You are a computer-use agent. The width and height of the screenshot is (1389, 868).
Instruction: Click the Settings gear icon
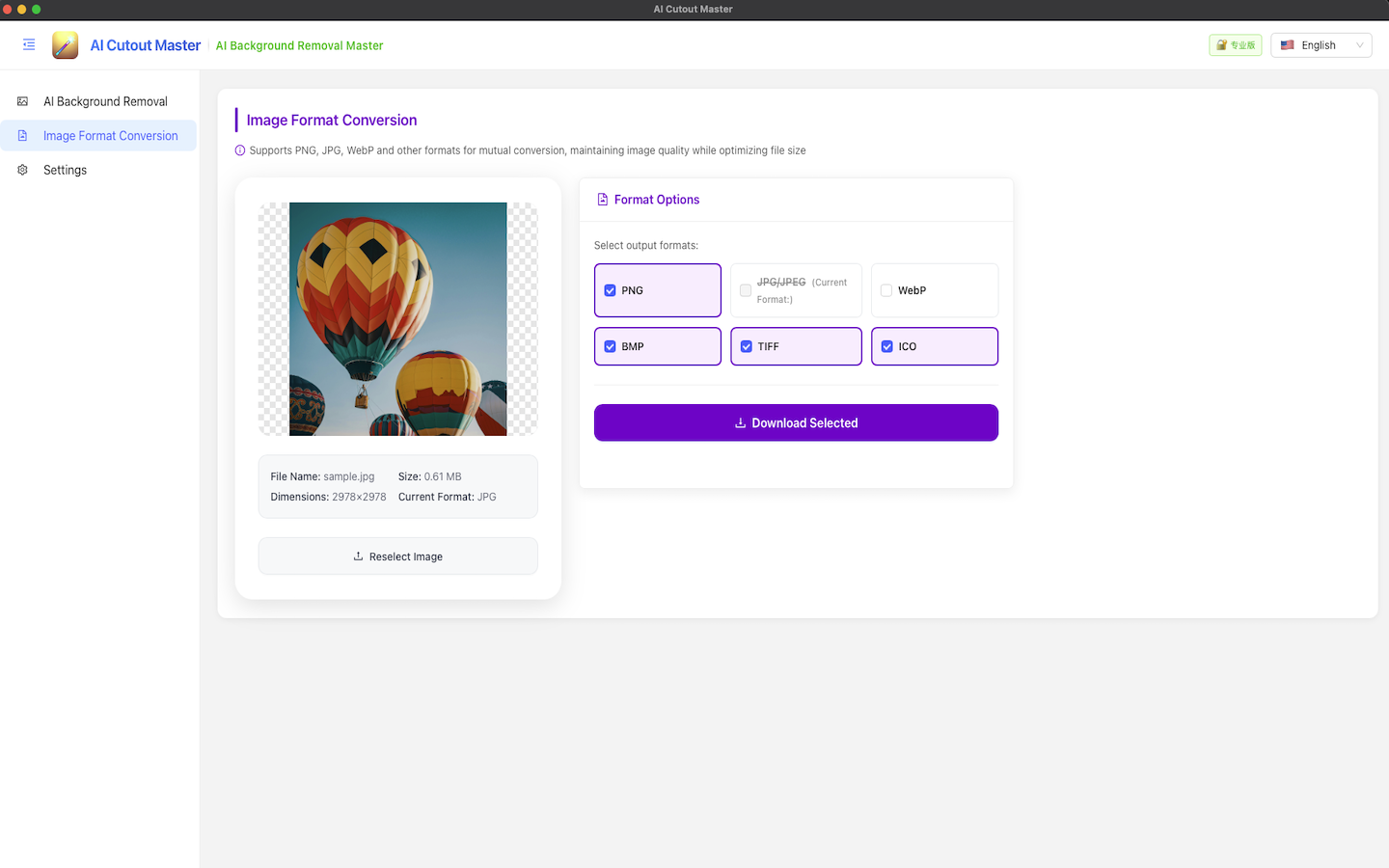point(21,170)
